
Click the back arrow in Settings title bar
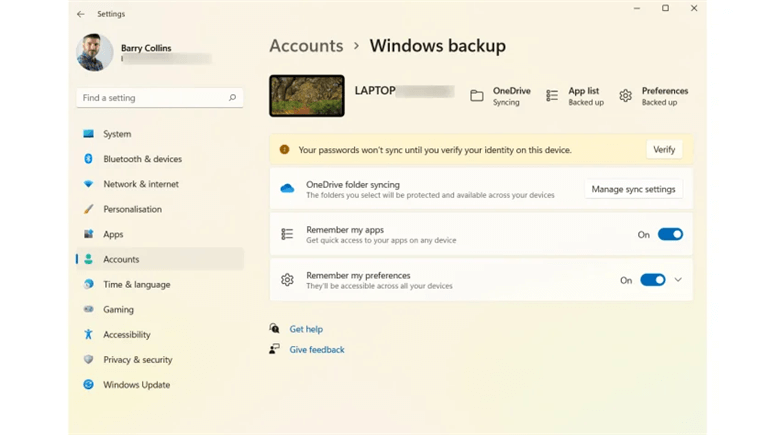point(81,14)
